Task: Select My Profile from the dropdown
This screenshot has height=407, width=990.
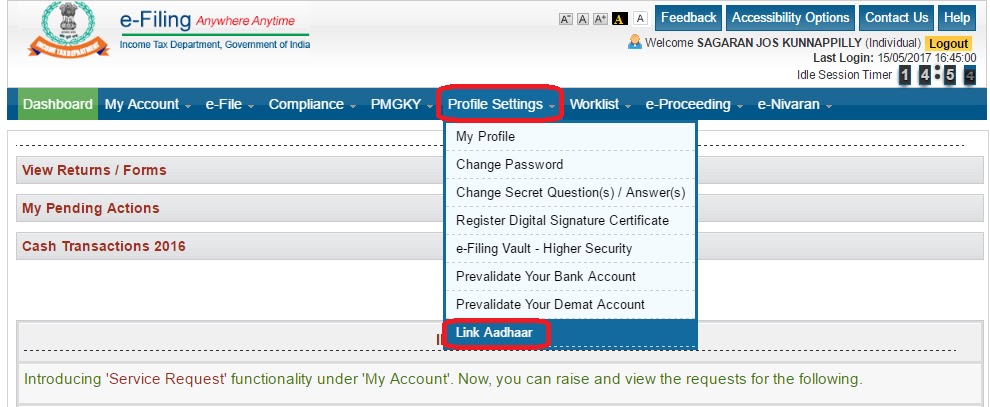Action: 571,136
